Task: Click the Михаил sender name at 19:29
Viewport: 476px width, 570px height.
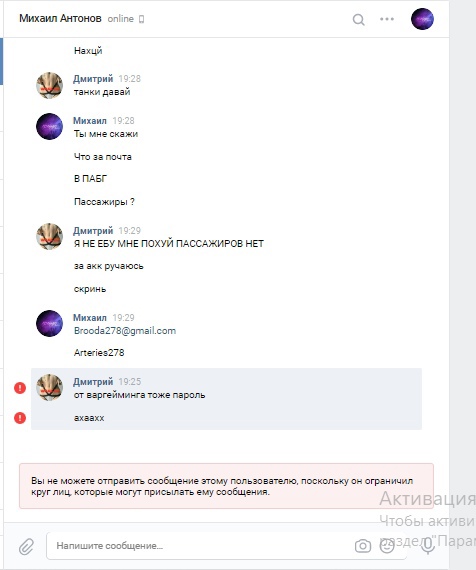Action: 90,318
